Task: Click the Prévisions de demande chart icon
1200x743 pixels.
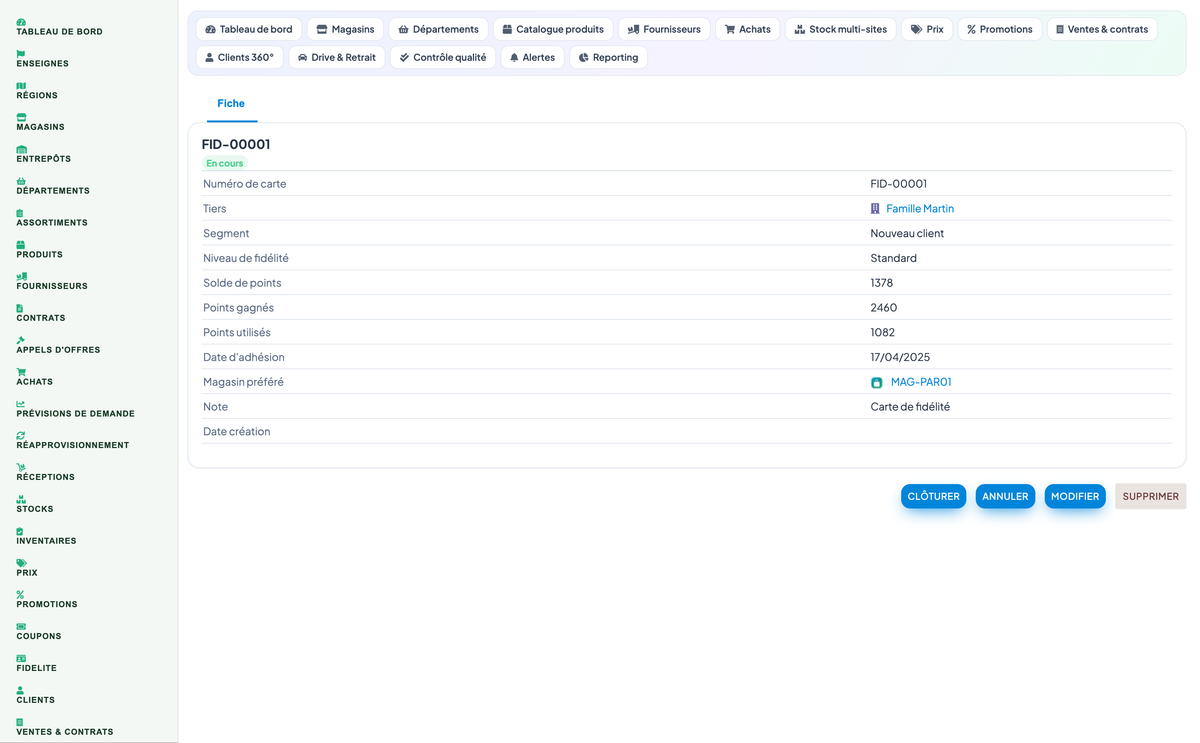Action: click(x=21, y=404)
